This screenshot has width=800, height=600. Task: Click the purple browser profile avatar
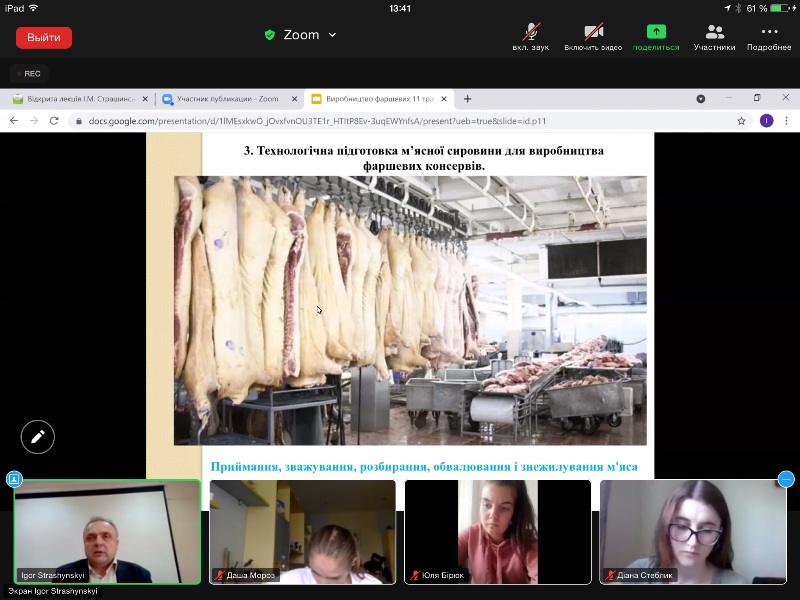point(766,121)
